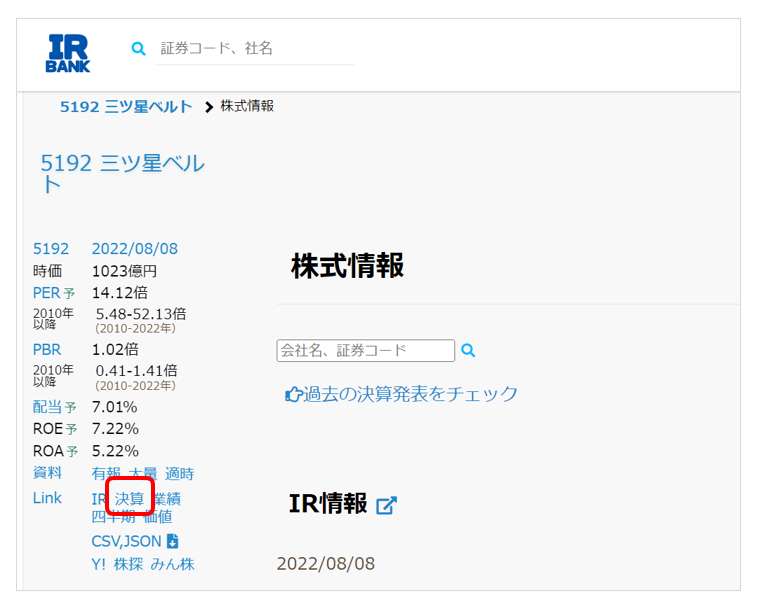Click the 5.22% ROA value
Screen dimensions: 757x608
115,451
